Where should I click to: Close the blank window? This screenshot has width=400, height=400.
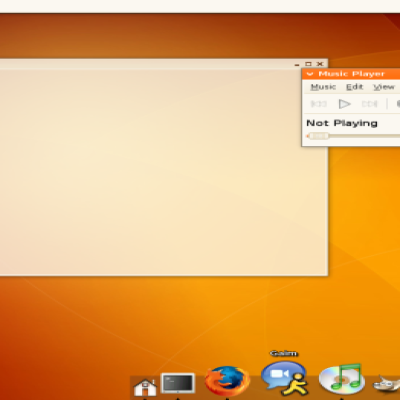(320, 64)
